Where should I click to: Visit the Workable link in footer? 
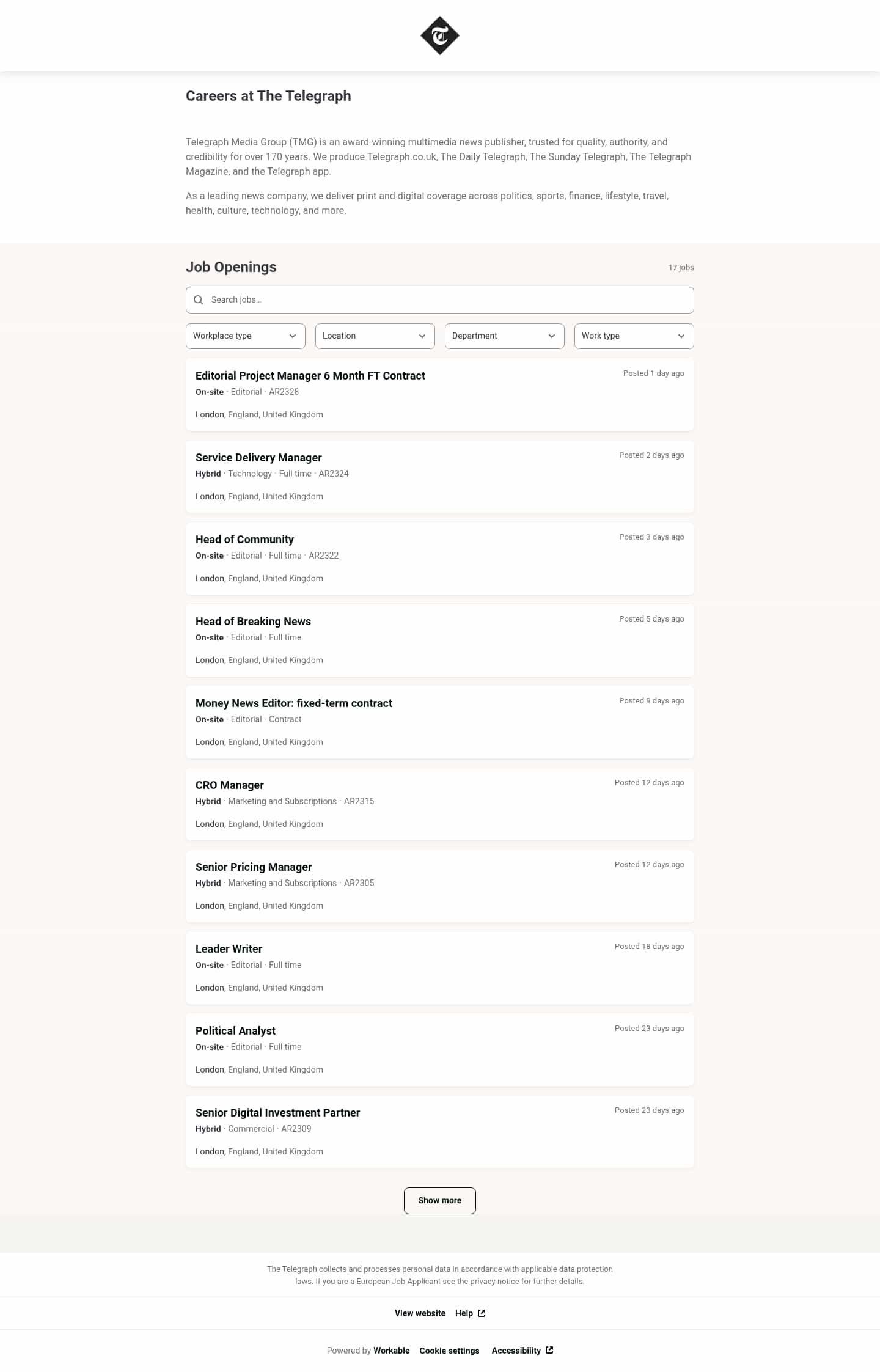tap(391, 1351)
